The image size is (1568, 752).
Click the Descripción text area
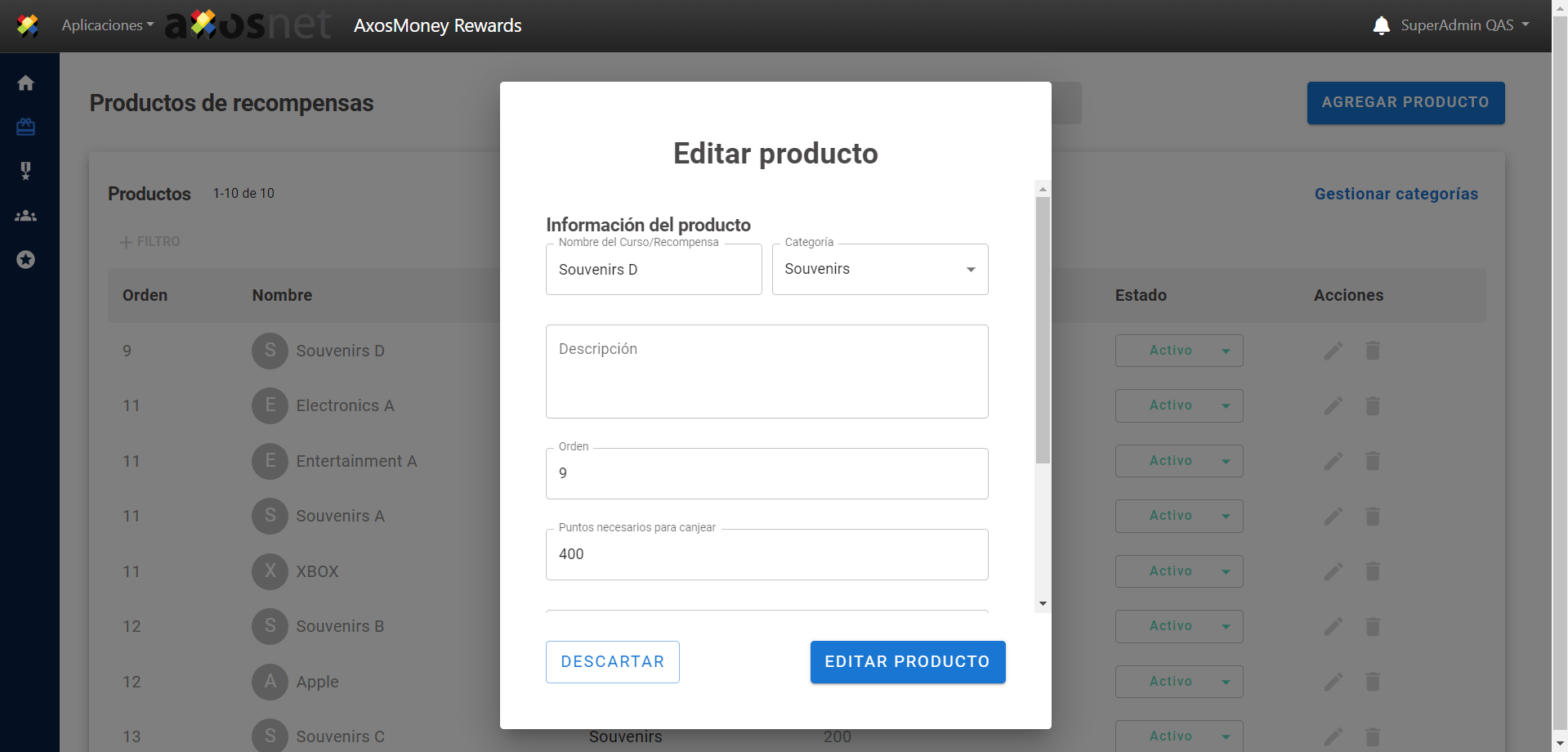pos(766,372)
